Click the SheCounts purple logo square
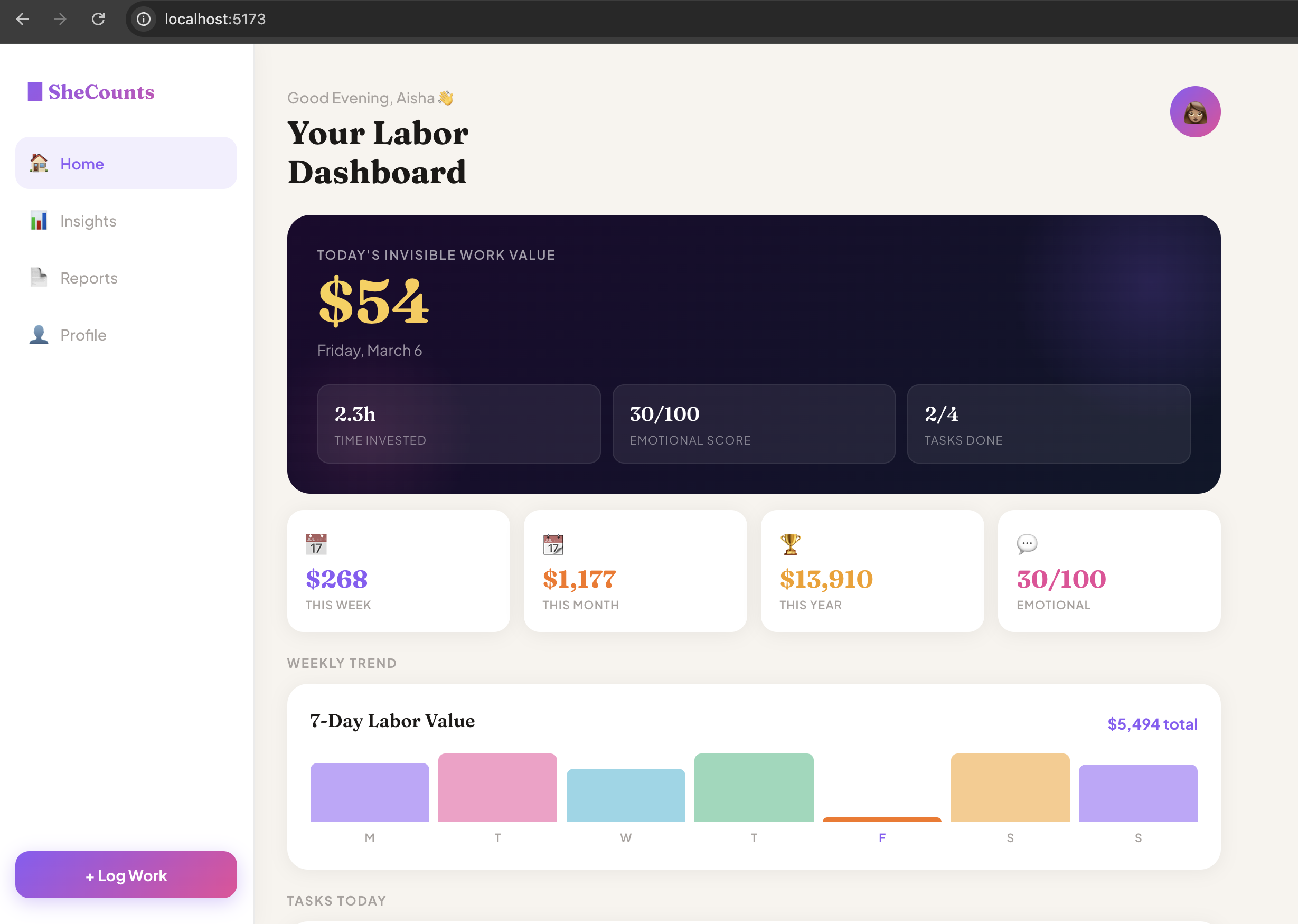 coord(35,91)
